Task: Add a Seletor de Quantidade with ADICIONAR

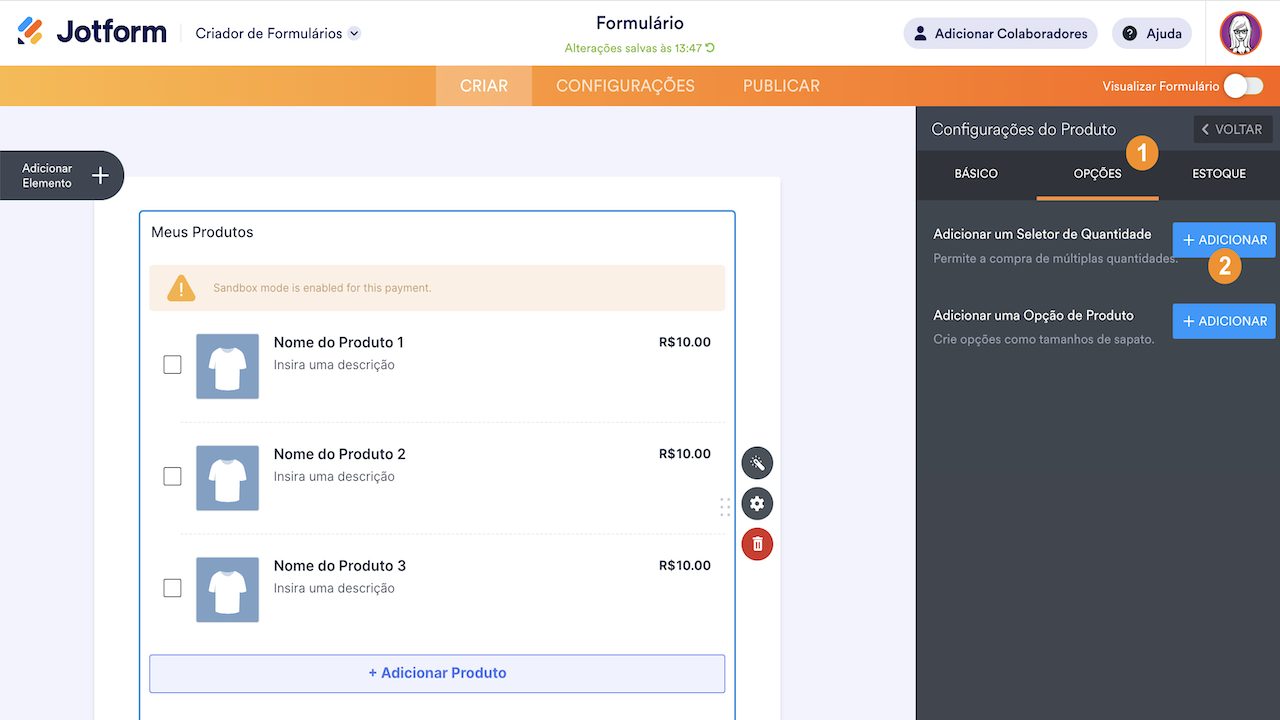Action: 1224,240
